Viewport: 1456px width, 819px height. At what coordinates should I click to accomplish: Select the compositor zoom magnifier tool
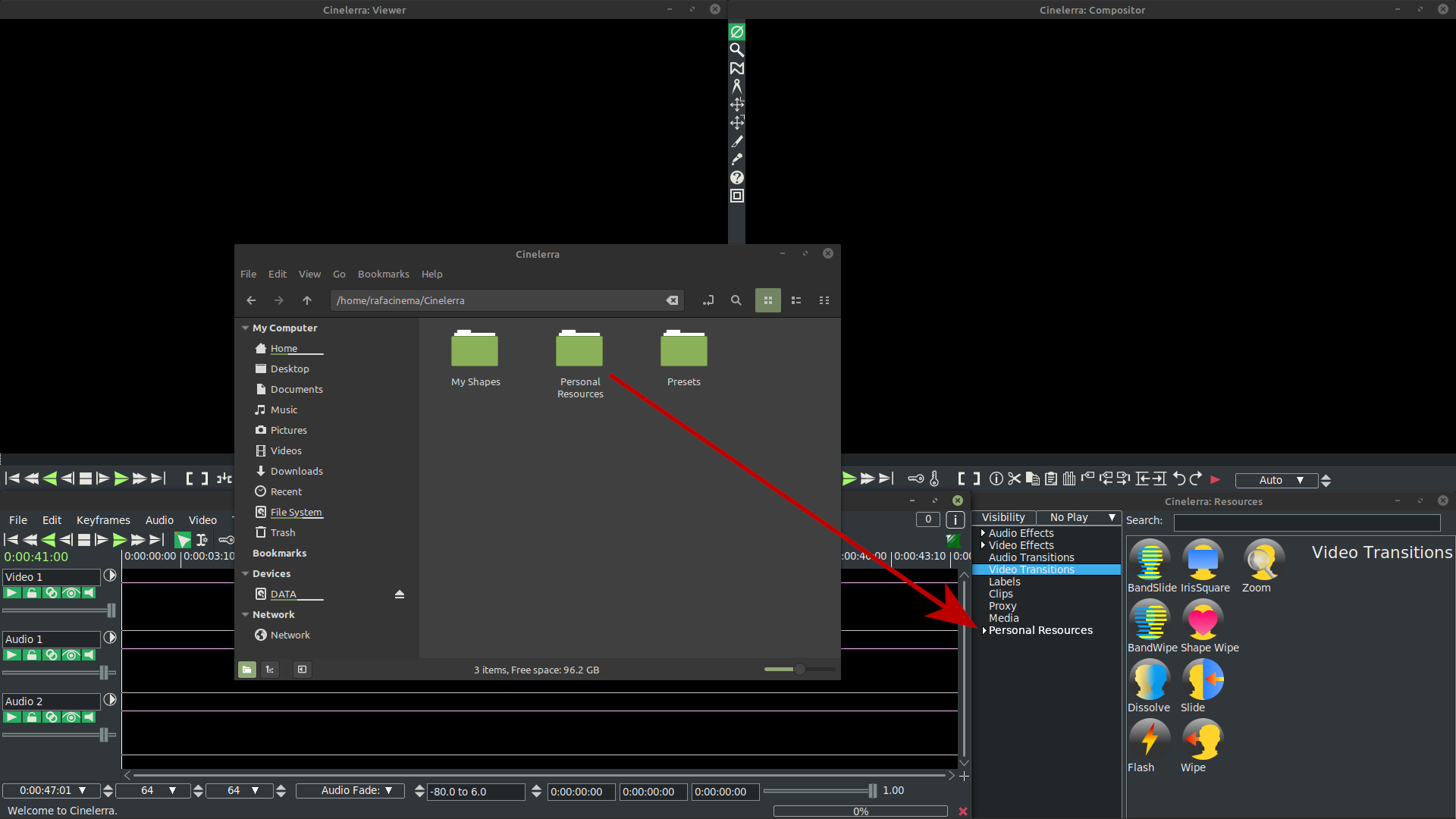[x=736, y=50]
